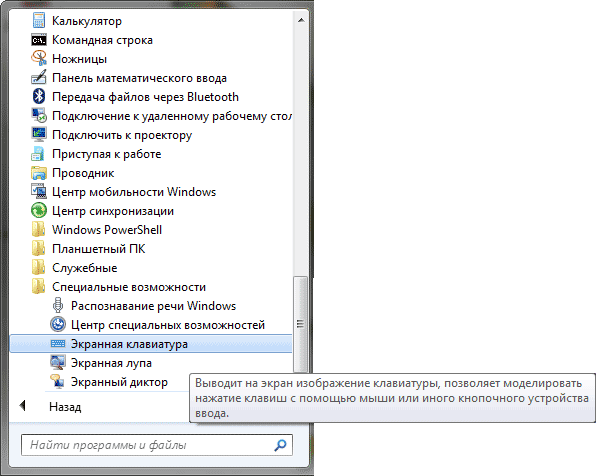Click the search magnifier icon
596x476 pixels.
point(281,445)
